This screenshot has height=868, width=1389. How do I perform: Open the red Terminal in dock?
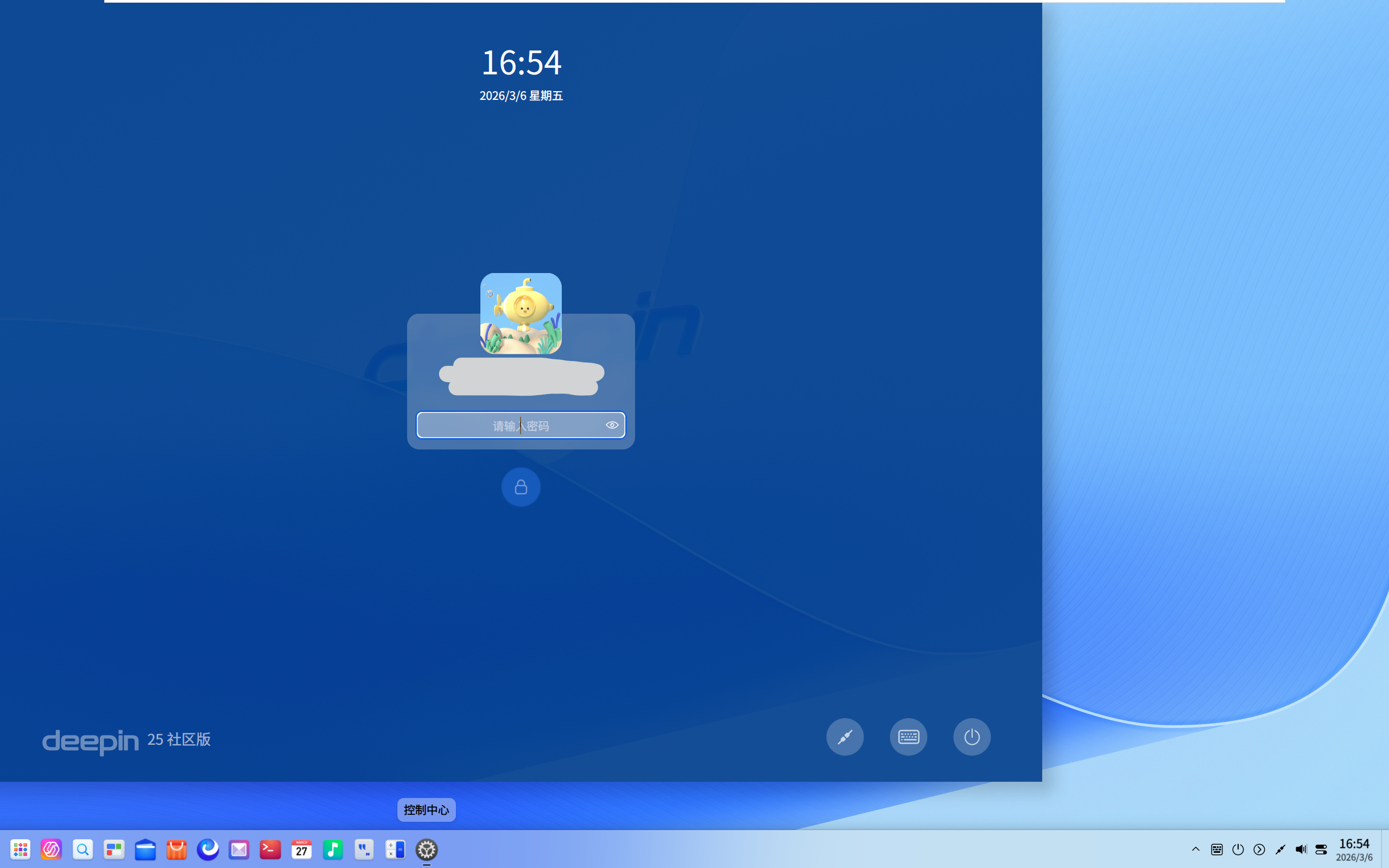(x=270, y=849)
